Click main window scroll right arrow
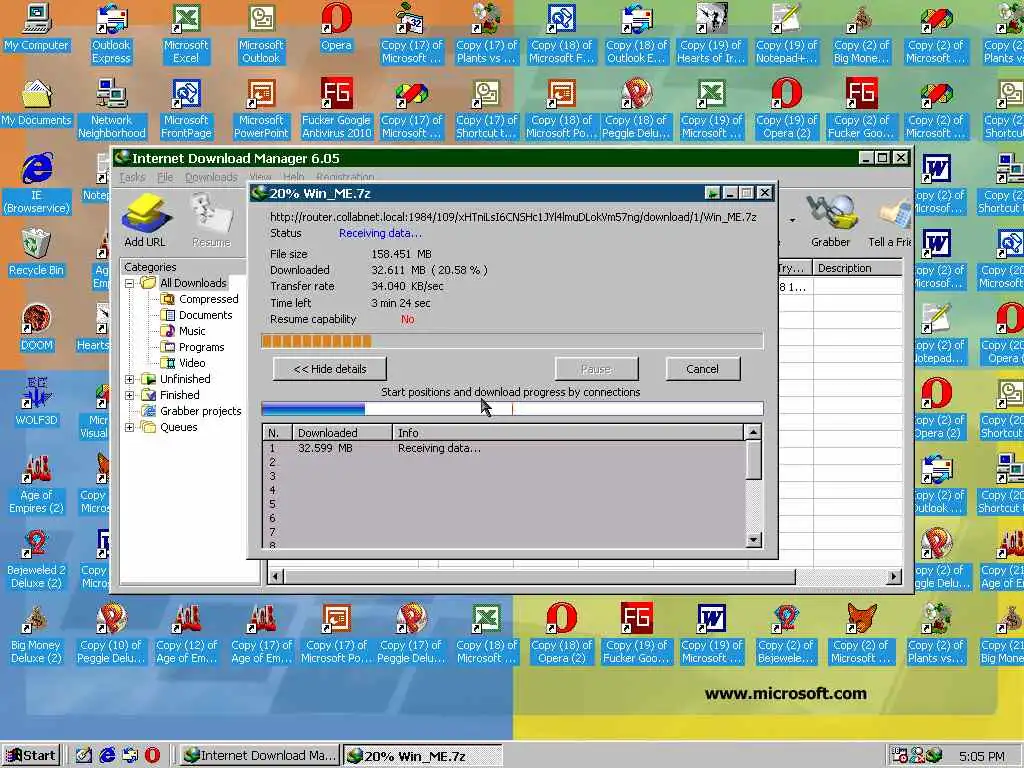Viewport: 1024px width, 768px height. [x=893, y=577]
